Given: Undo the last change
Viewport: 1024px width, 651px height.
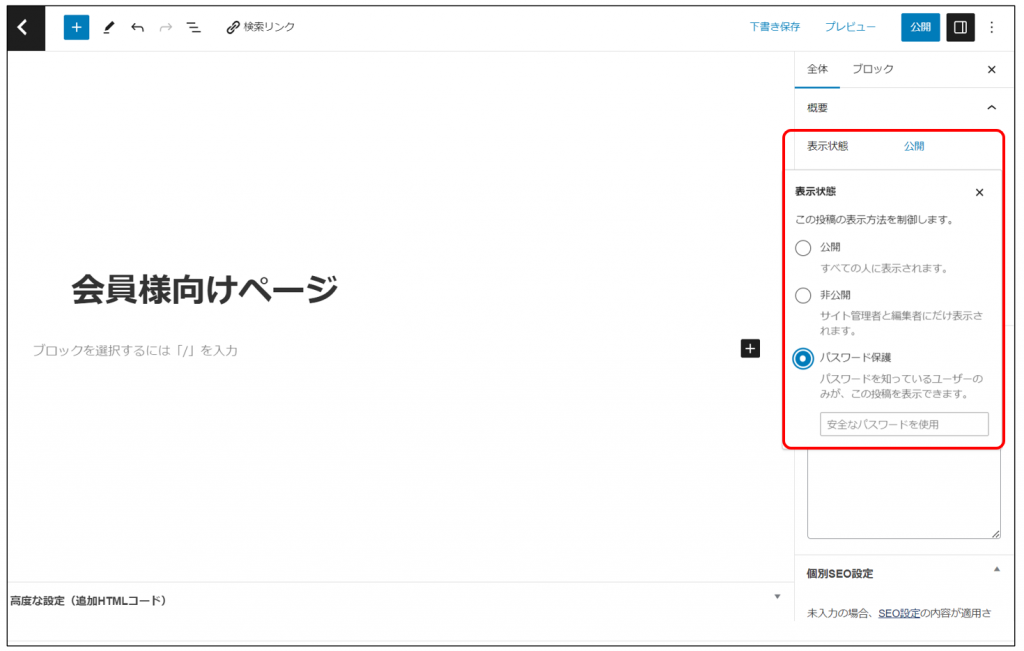Looking at the screenshot, I should tap(137, 28).
